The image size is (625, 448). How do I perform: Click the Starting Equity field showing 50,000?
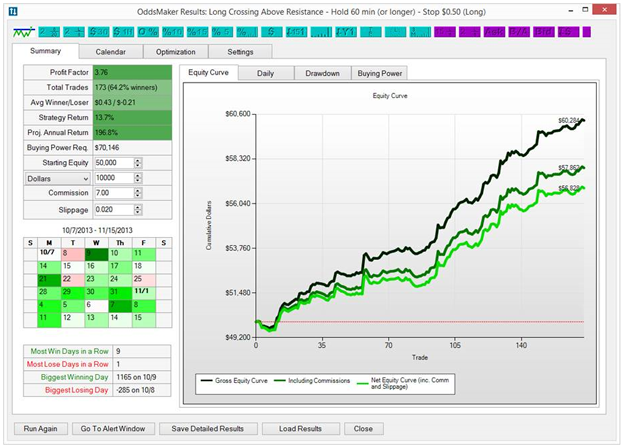(114, 163)
